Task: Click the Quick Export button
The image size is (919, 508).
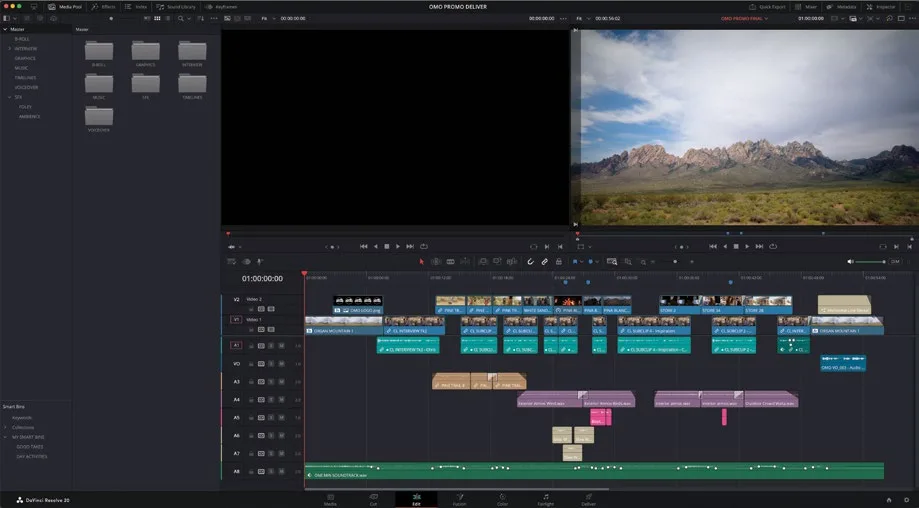Action: click(x=767, y=6)
